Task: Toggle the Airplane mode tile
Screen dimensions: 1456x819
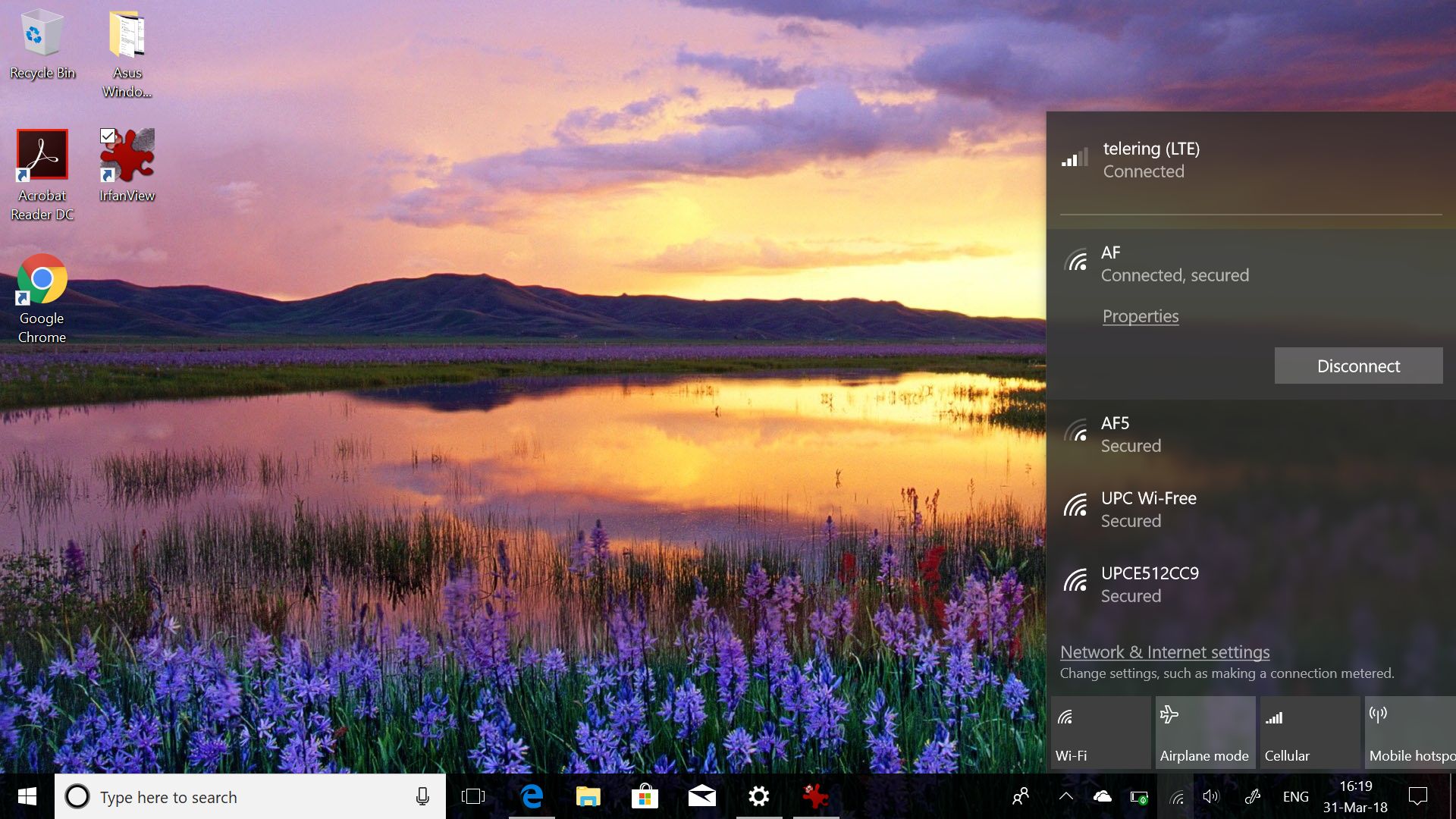Action: (1204, 733)
